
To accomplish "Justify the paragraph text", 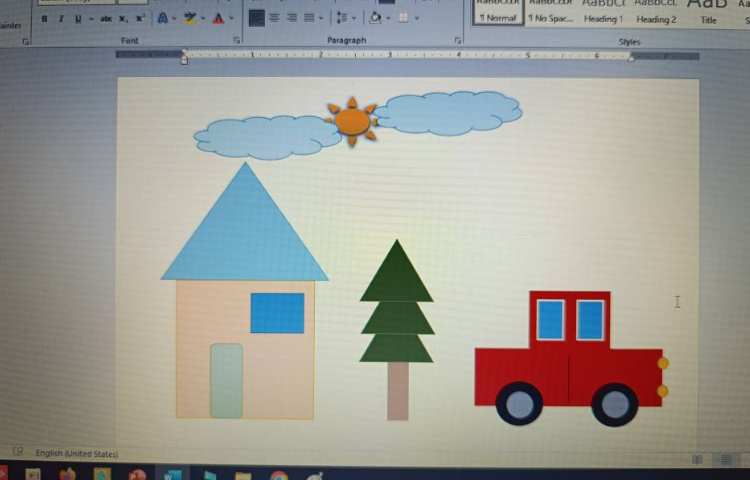I will [309, 18].
